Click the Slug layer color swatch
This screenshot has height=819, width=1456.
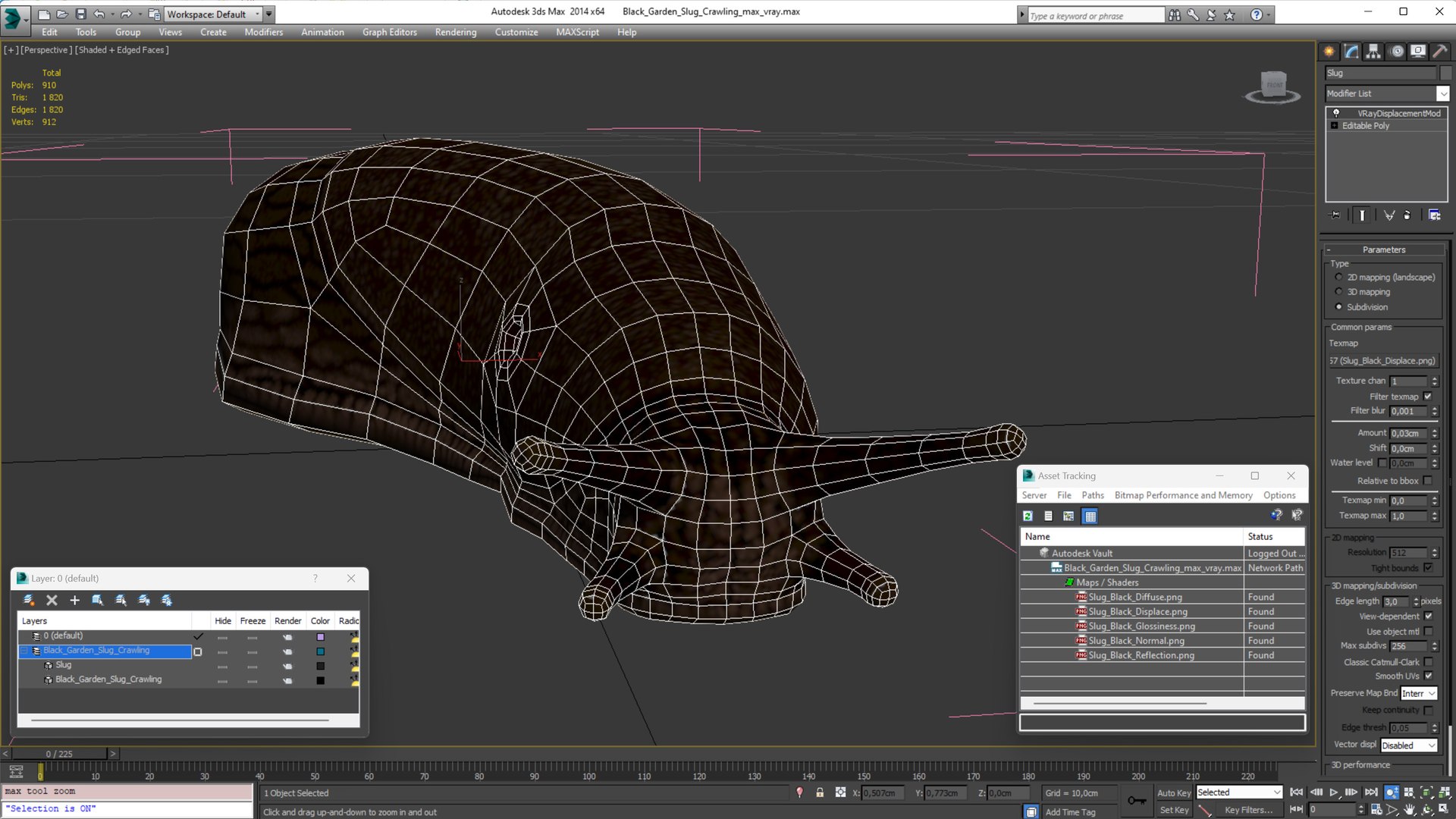pos(320,666)
